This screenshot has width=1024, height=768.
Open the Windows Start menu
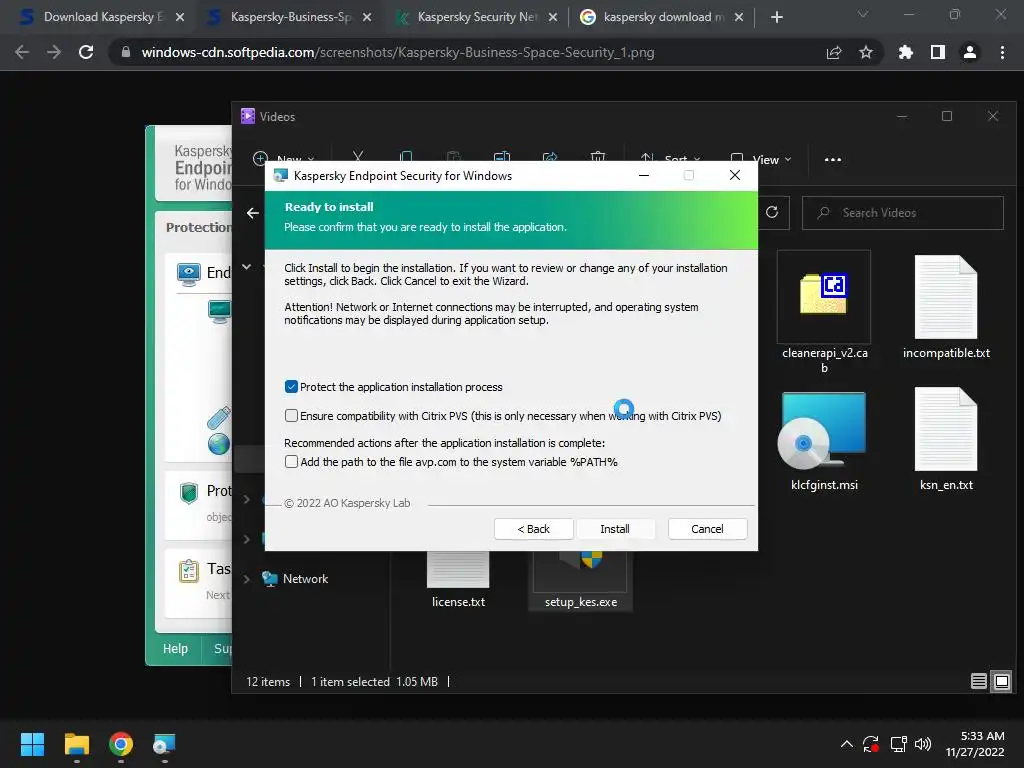click(32, 744)
